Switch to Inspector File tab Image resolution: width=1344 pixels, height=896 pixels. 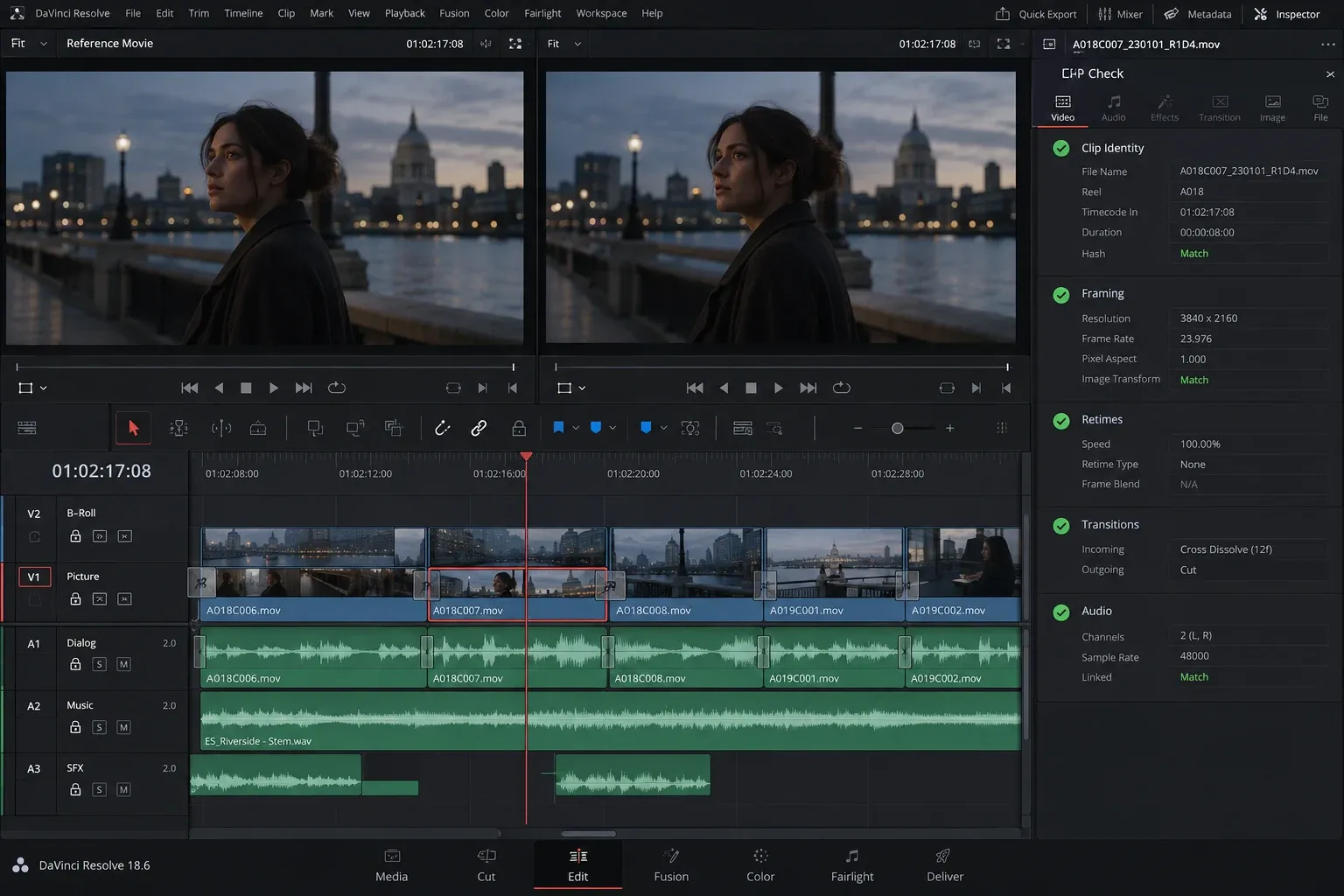[x=1320, y=108]
